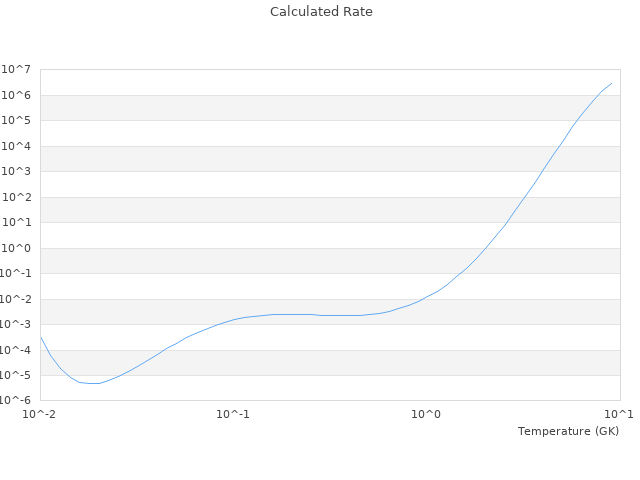Select the 10^2 y-axis tick label
Screen dimensions: 640x480
tap(17, 197)
